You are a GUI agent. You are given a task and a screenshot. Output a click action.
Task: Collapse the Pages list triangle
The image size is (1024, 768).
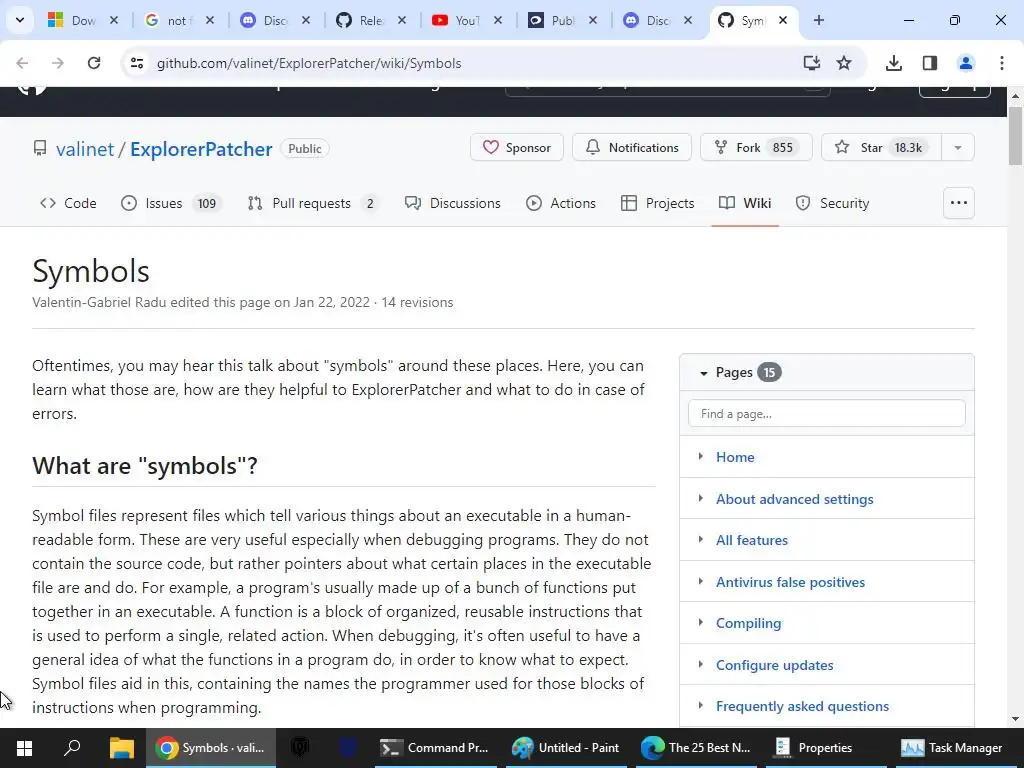pyautogui.click(x=703, y=373)
